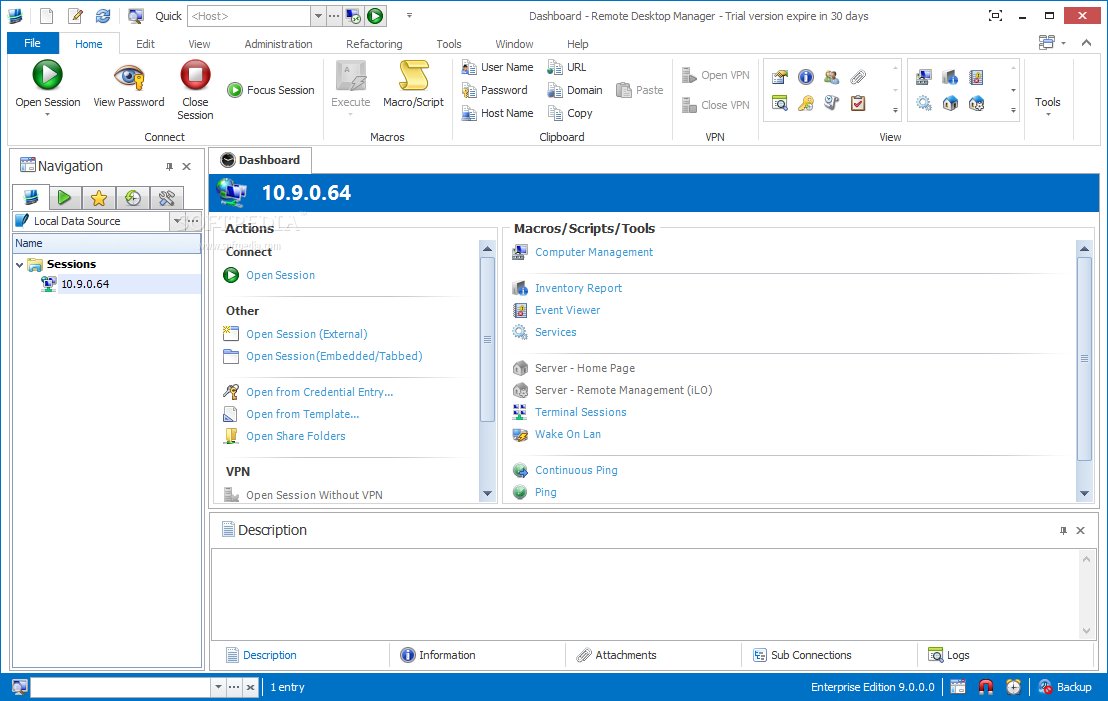Click the refresh icon in quick access toolbar

click(103, 16)
